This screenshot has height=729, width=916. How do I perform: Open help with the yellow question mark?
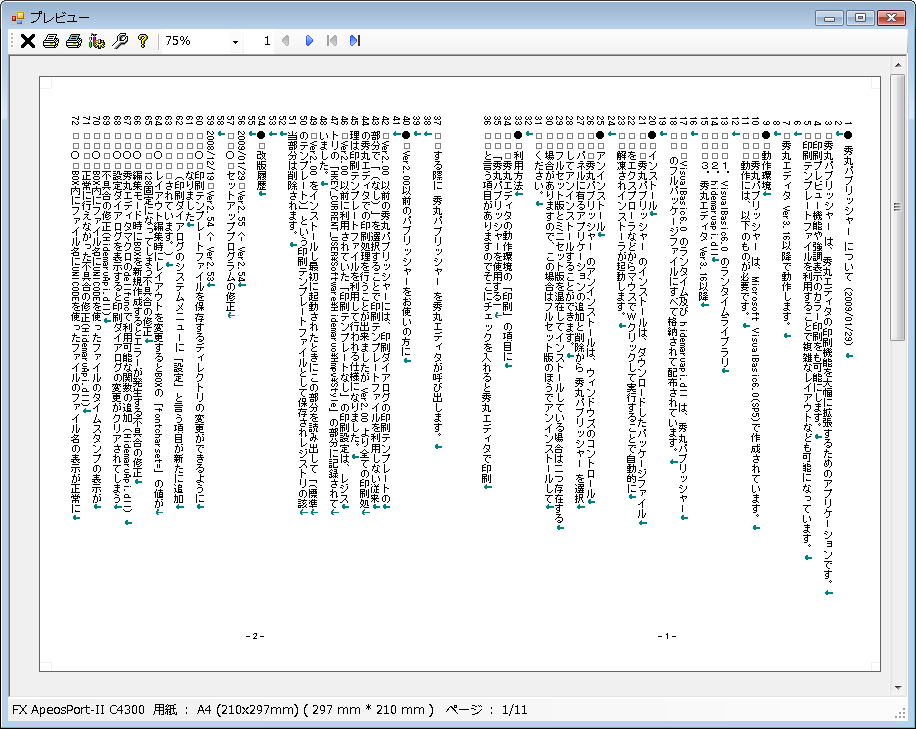[x=143, y=41]
